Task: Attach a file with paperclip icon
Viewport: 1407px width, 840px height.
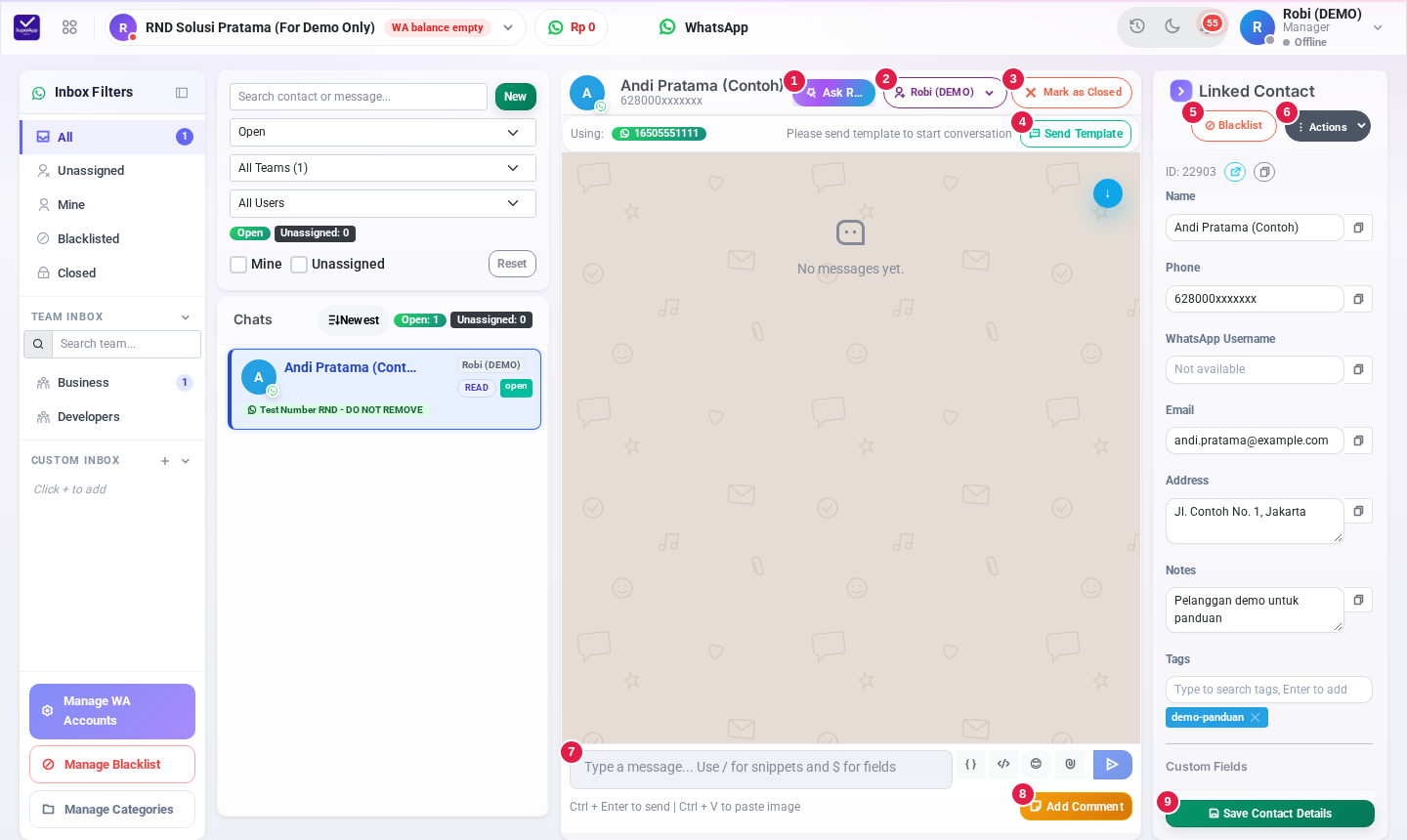Action: pyautogui.click(x=1070, y=764)
